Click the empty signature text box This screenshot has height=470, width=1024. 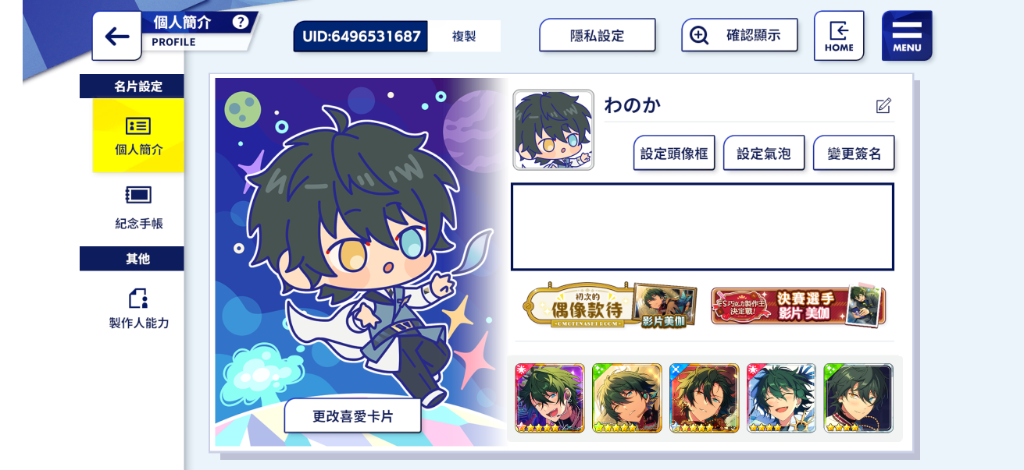702,227
